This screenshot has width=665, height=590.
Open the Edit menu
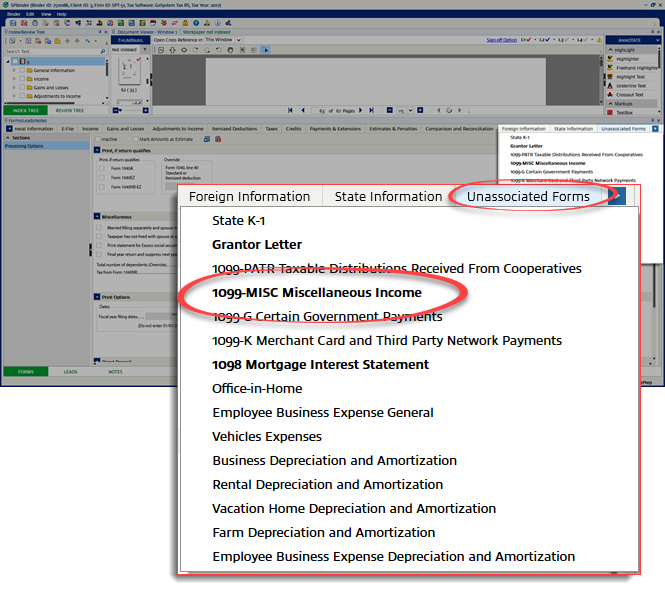[30, 14]
